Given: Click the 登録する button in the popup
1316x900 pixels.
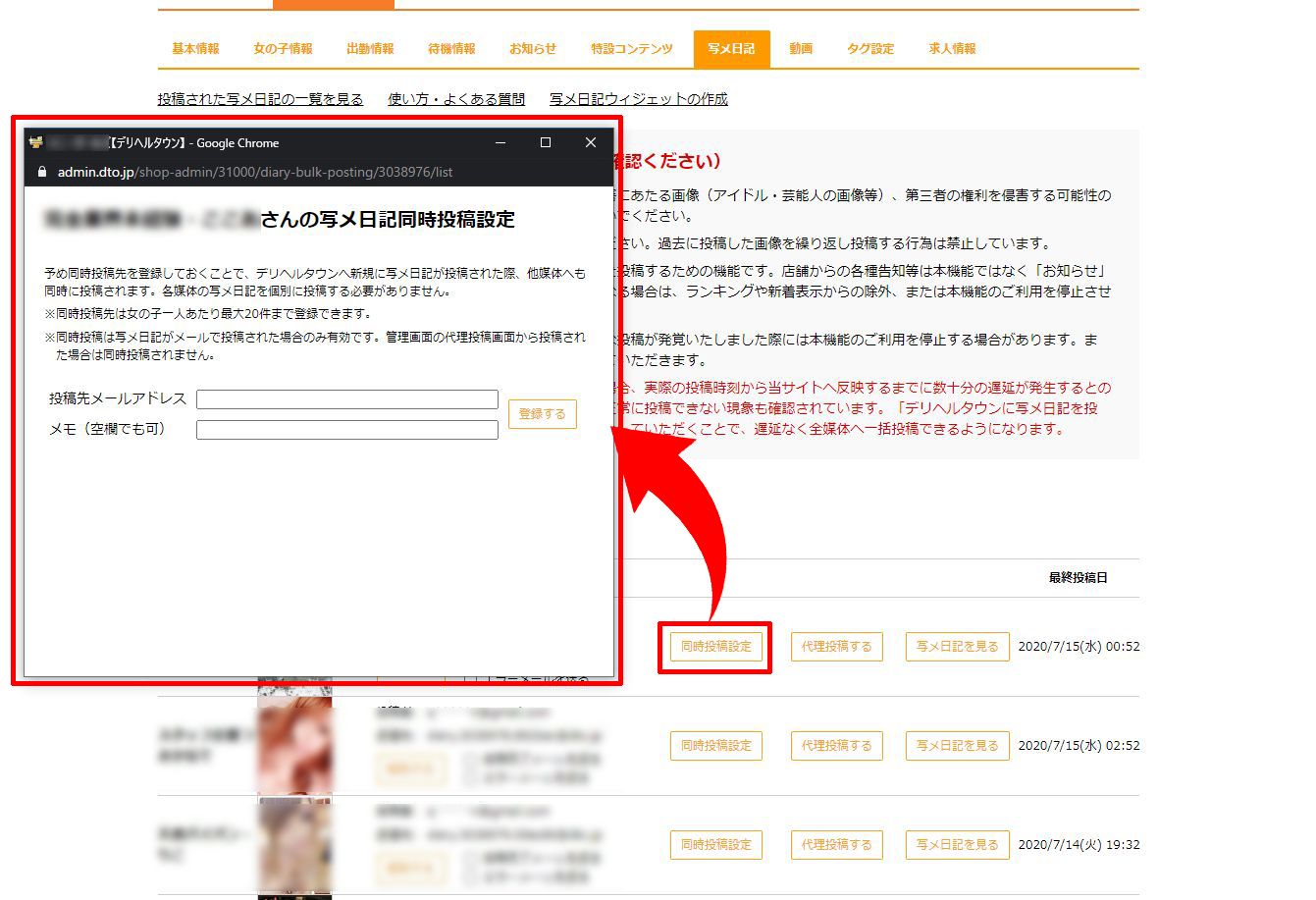Looking at the screenshot, I should point(542,413).
